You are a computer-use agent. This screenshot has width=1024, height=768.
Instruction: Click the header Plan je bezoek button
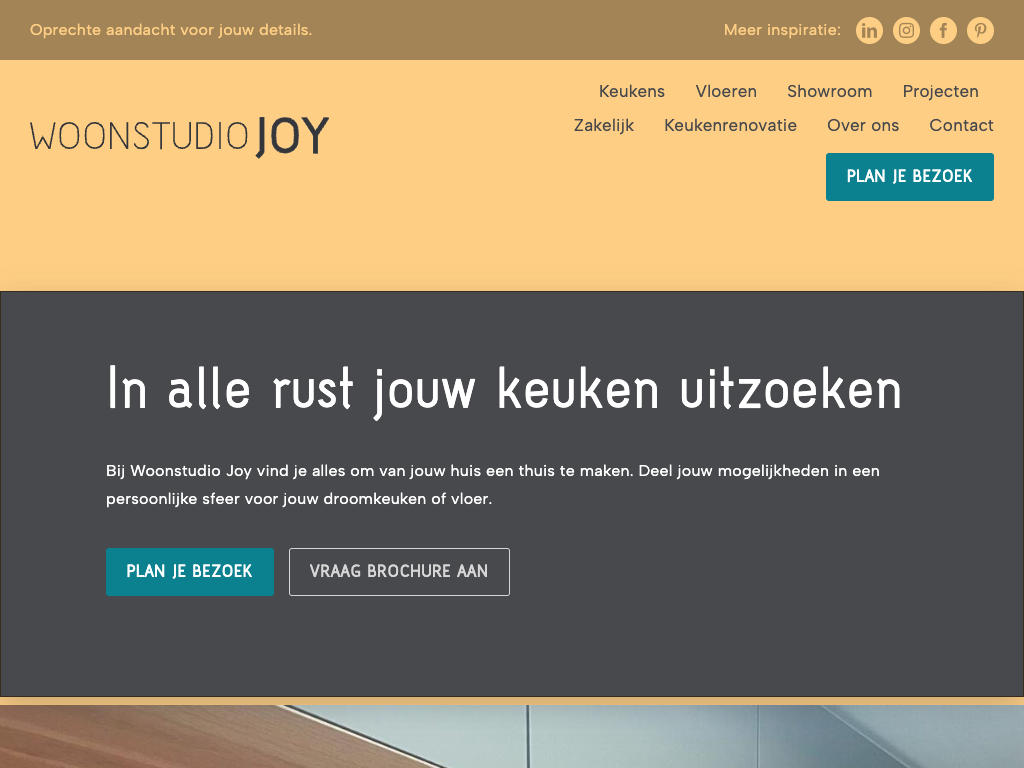pyautogui.click(x=909, y=177)
